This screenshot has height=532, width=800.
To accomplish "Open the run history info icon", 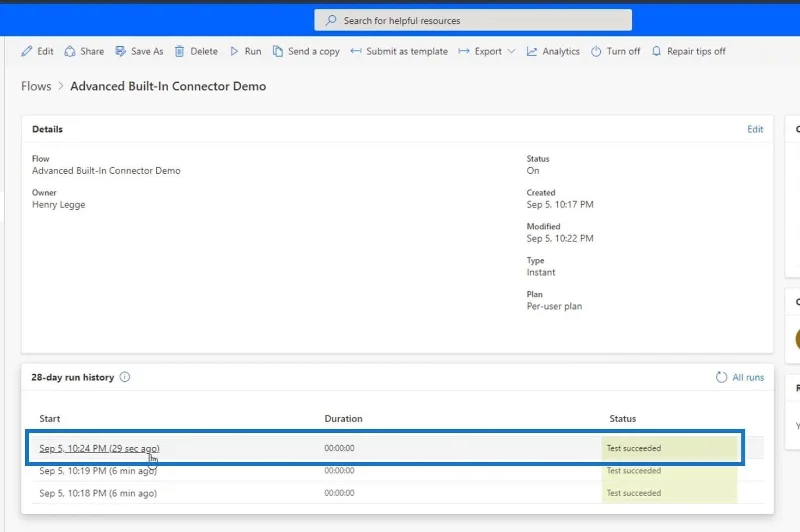I will click(x=125, y=377).
